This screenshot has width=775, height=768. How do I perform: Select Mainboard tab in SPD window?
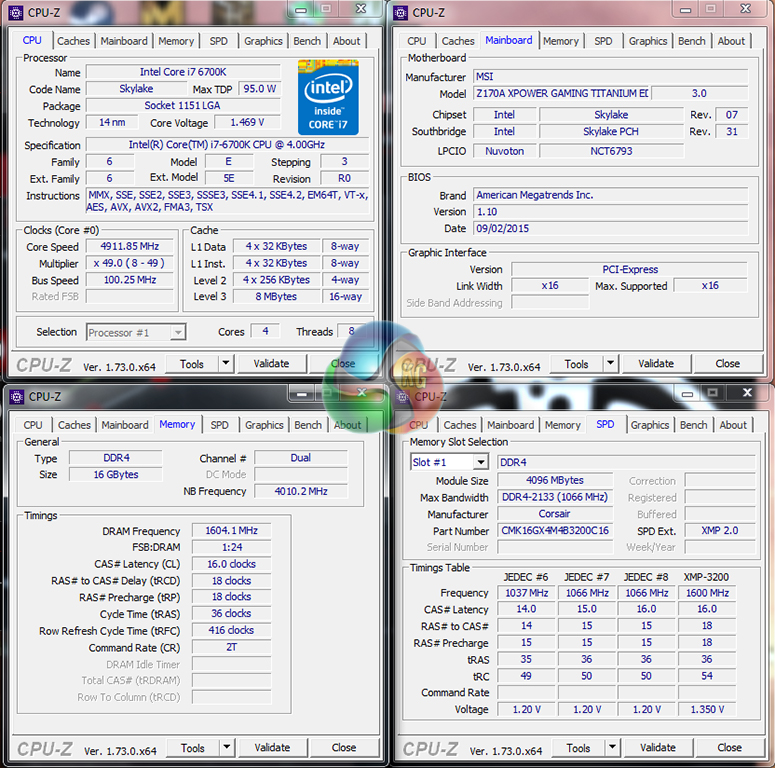510,425
